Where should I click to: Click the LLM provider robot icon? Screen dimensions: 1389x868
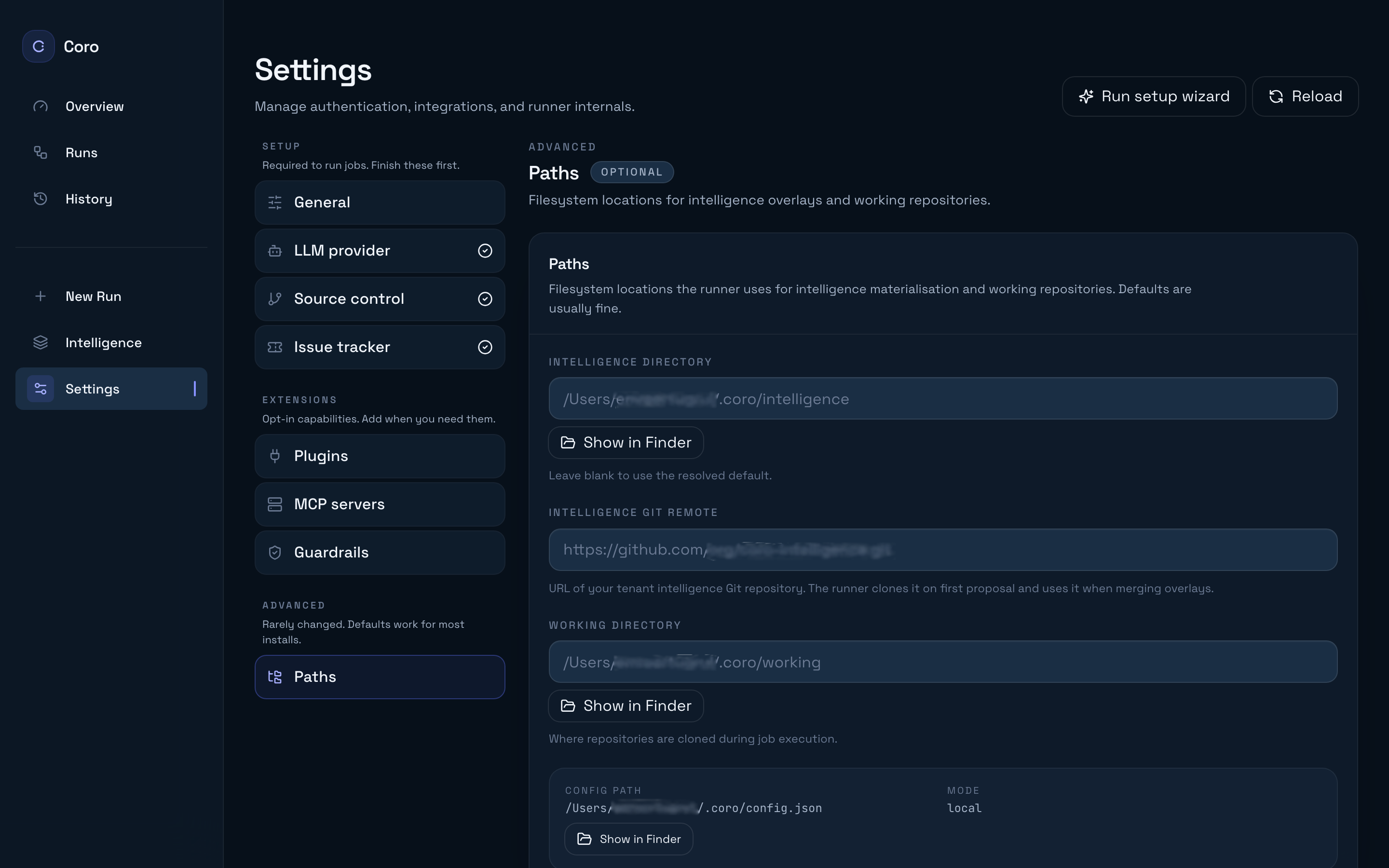pos(275,250)
